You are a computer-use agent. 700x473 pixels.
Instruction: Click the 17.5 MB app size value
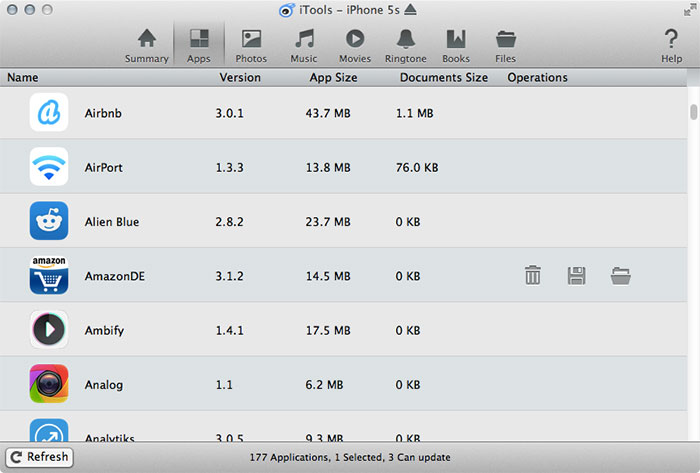point(328,331)
